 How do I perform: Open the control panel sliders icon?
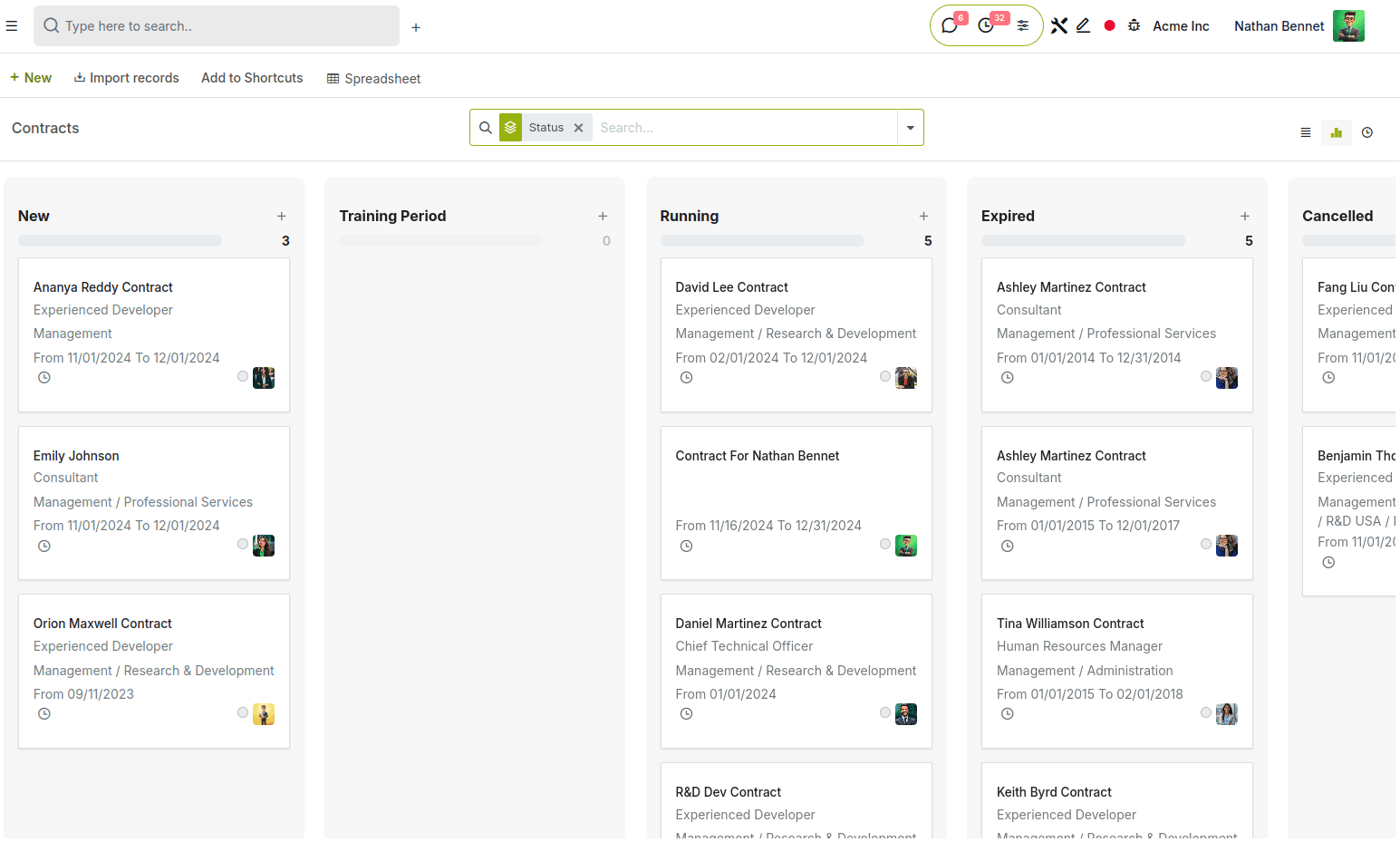(x=1023, y=25)
